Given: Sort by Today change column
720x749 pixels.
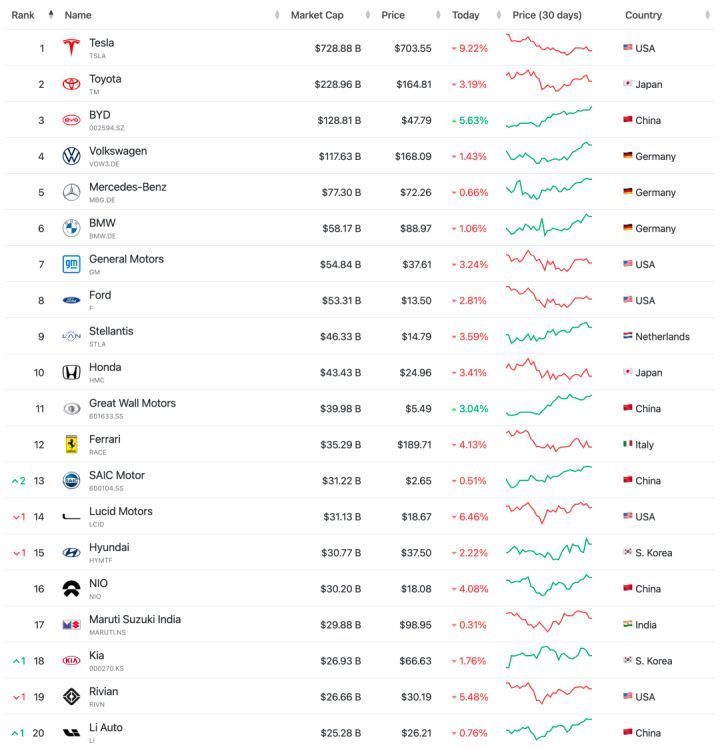Looking at the screenshot, I should pyautogui.click(x=465, y=15).
